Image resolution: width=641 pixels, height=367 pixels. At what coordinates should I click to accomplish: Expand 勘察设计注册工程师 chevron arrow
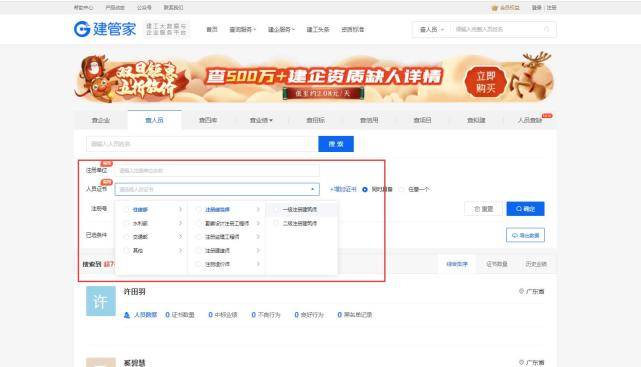pyautogui.click(x=258, y=224)
